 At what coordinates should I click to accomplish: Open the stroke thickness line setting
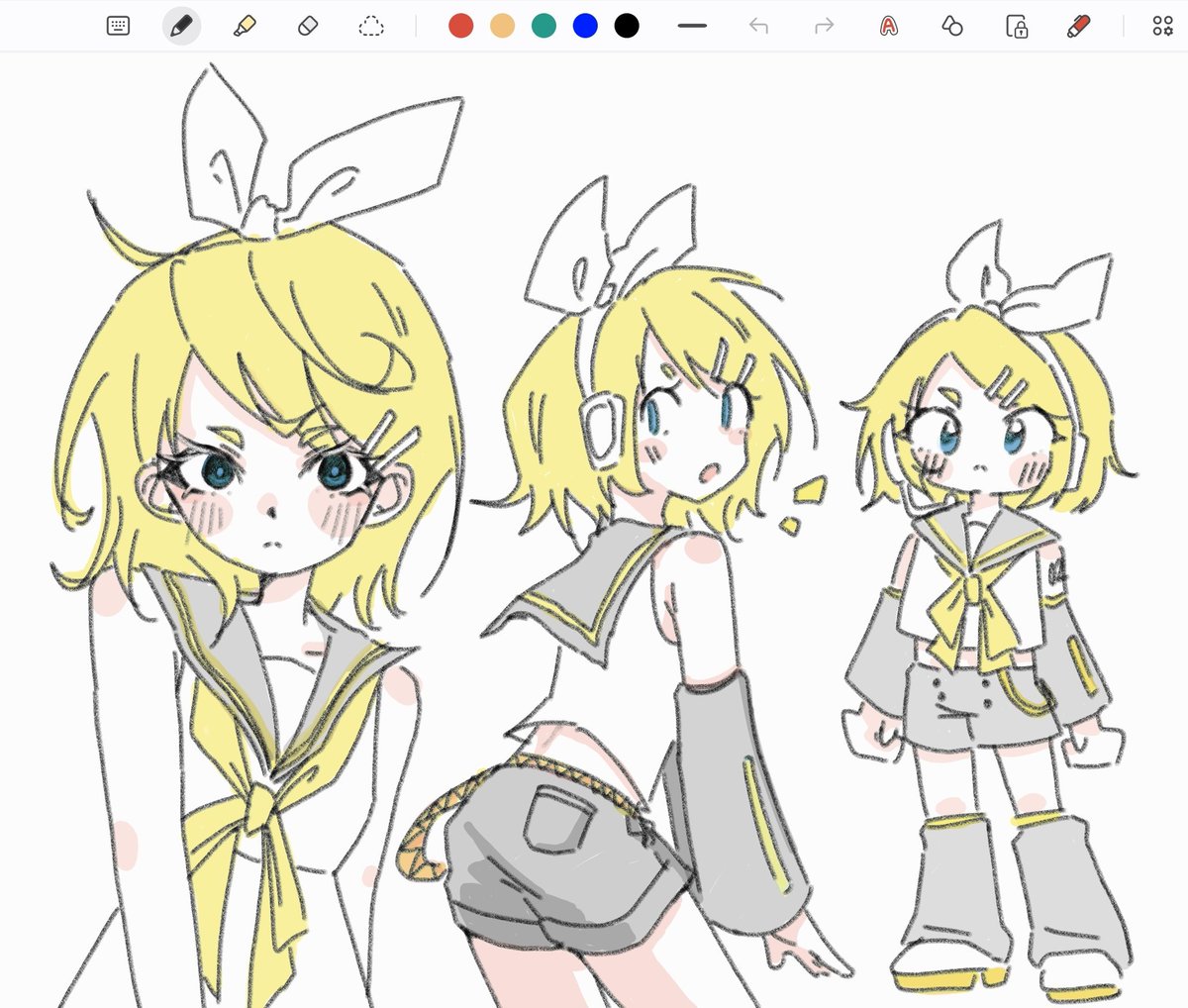point(692,26)
